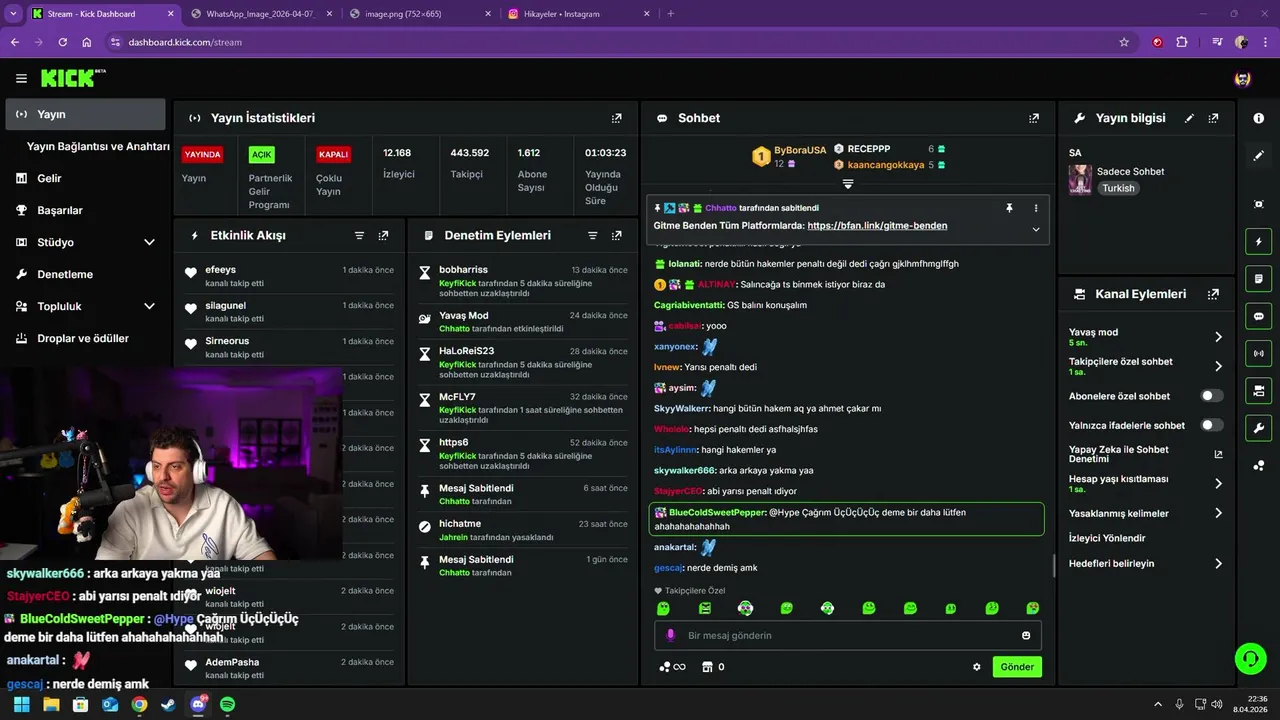The height and width of the screenshot is (720, 1280).
Task: Open the profile avatar menu in Kick header
Action: (x=1243, y=78)
